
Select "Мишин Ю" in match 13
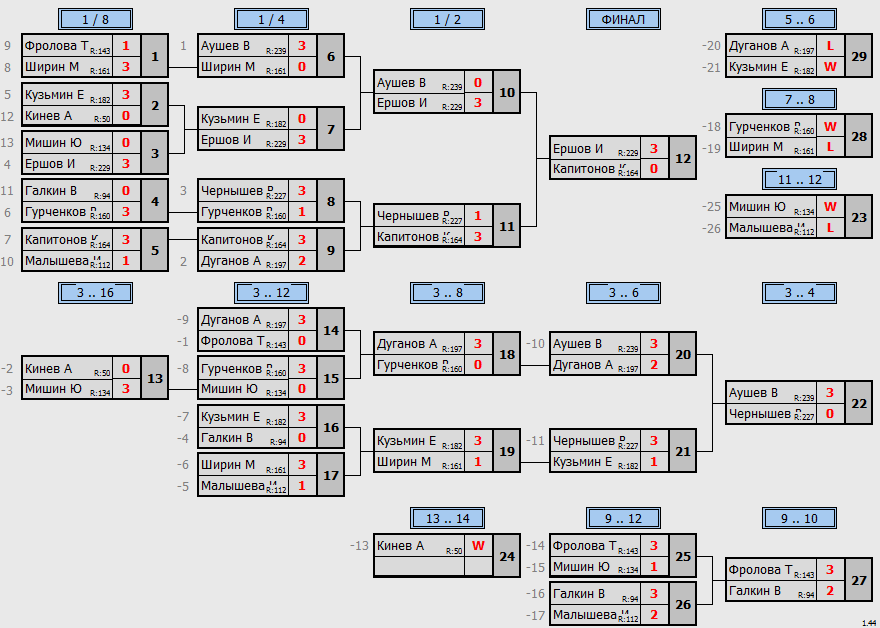click(53, 389)
